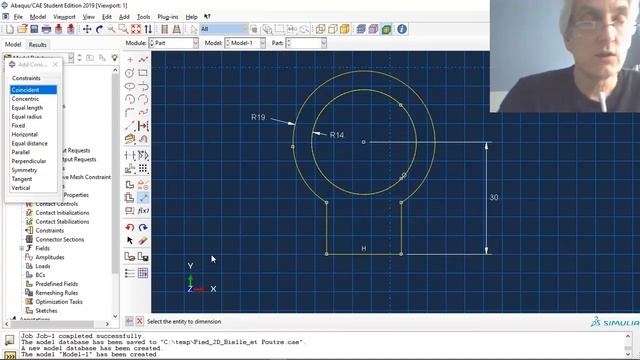Open the Model menu
Screen dimensions: 640x360
coord(38,17)
